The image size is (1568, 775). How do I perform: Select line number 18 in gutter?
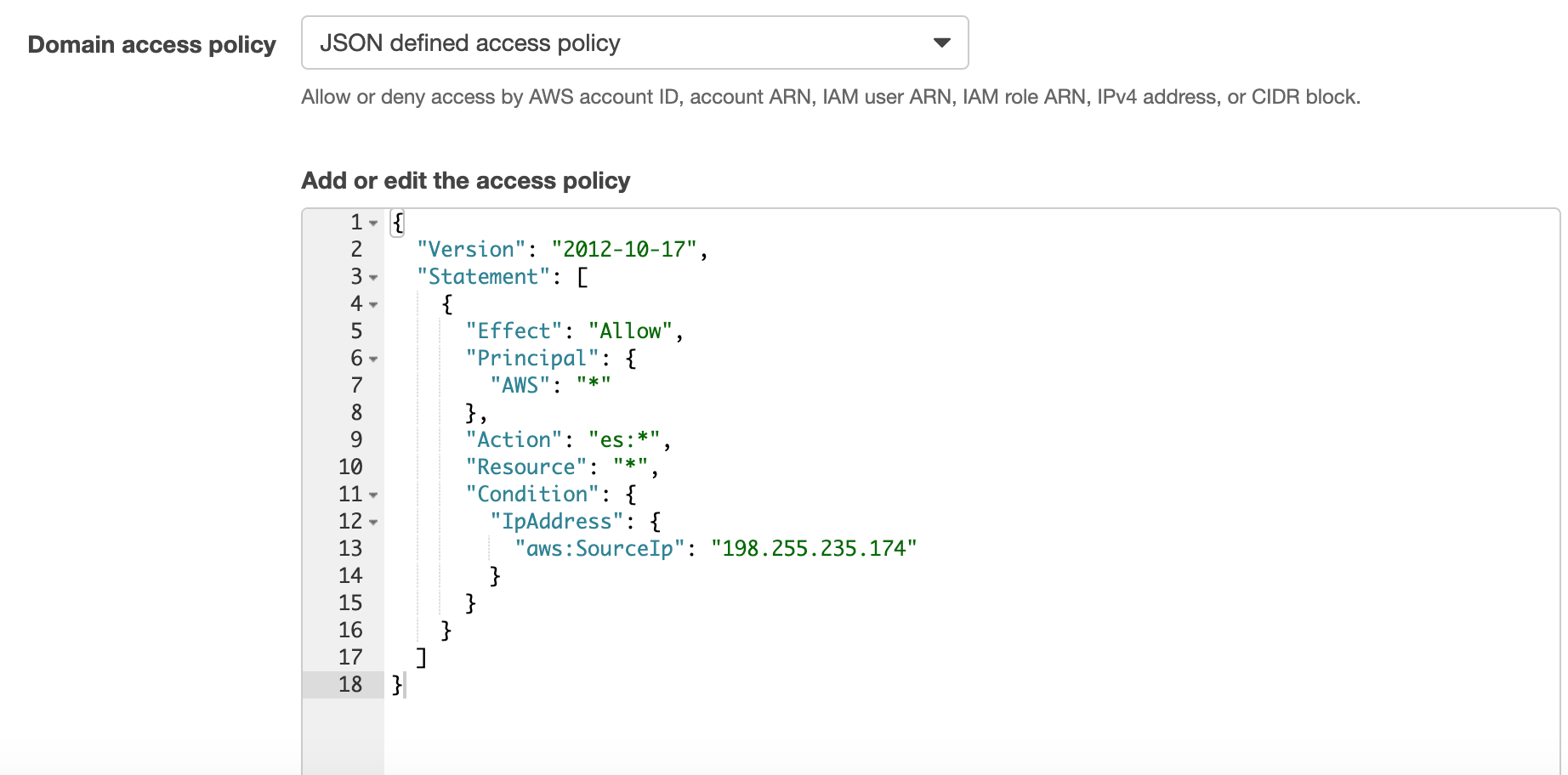pos(350,684)
